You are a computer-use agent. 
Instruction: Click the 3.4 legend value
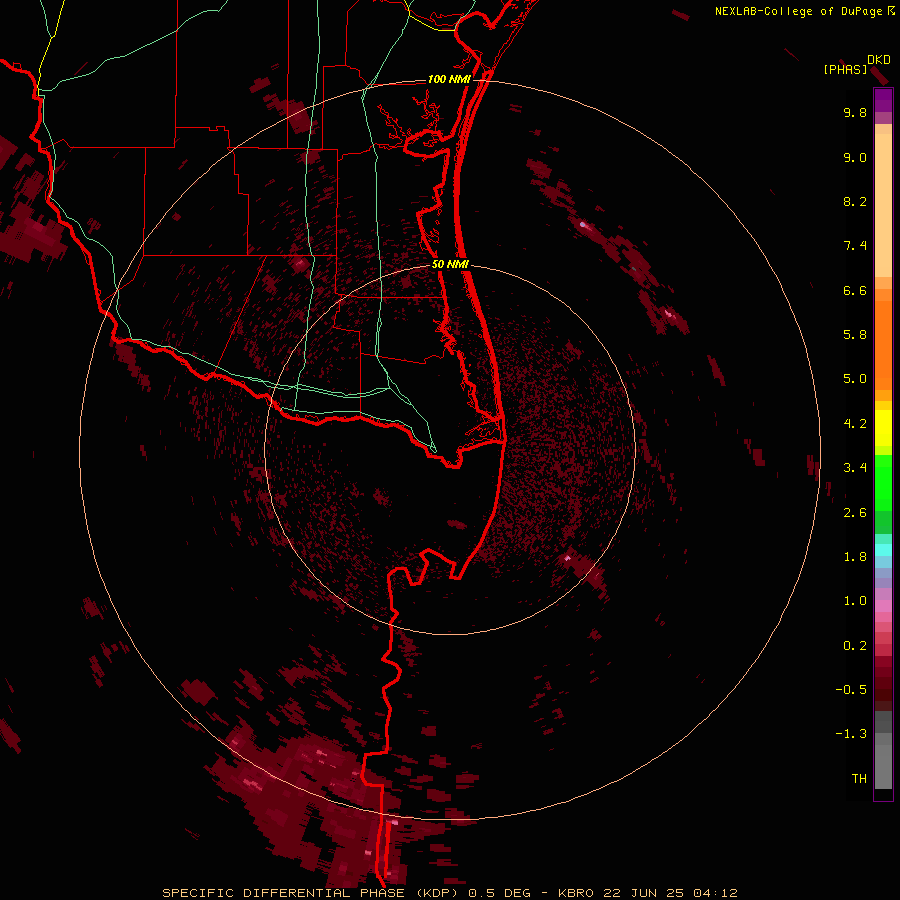(x=855, y=468)
